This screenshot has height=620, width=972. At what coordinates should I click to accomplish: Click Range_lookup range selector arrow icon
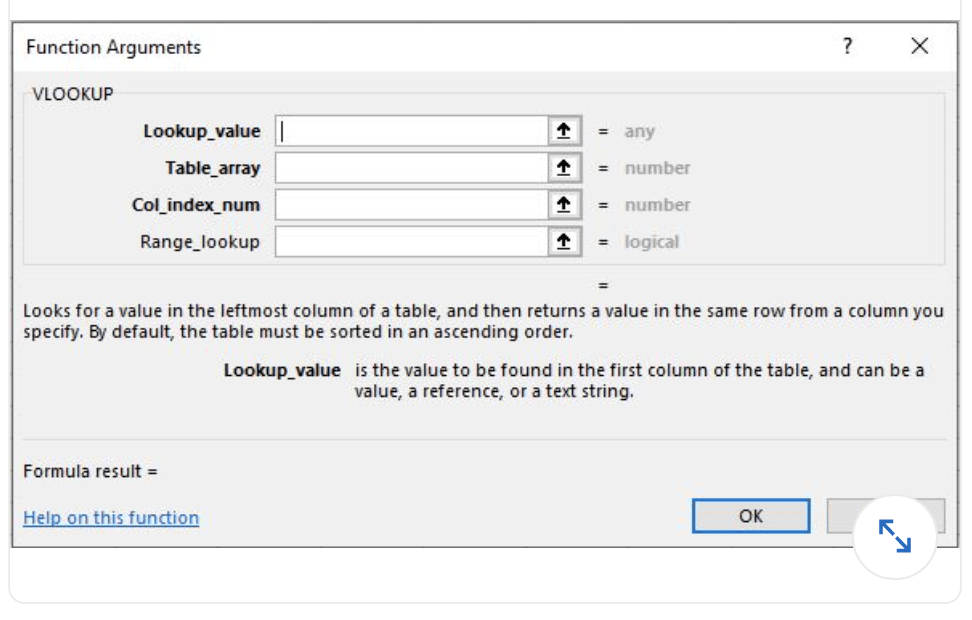(564, 241)
